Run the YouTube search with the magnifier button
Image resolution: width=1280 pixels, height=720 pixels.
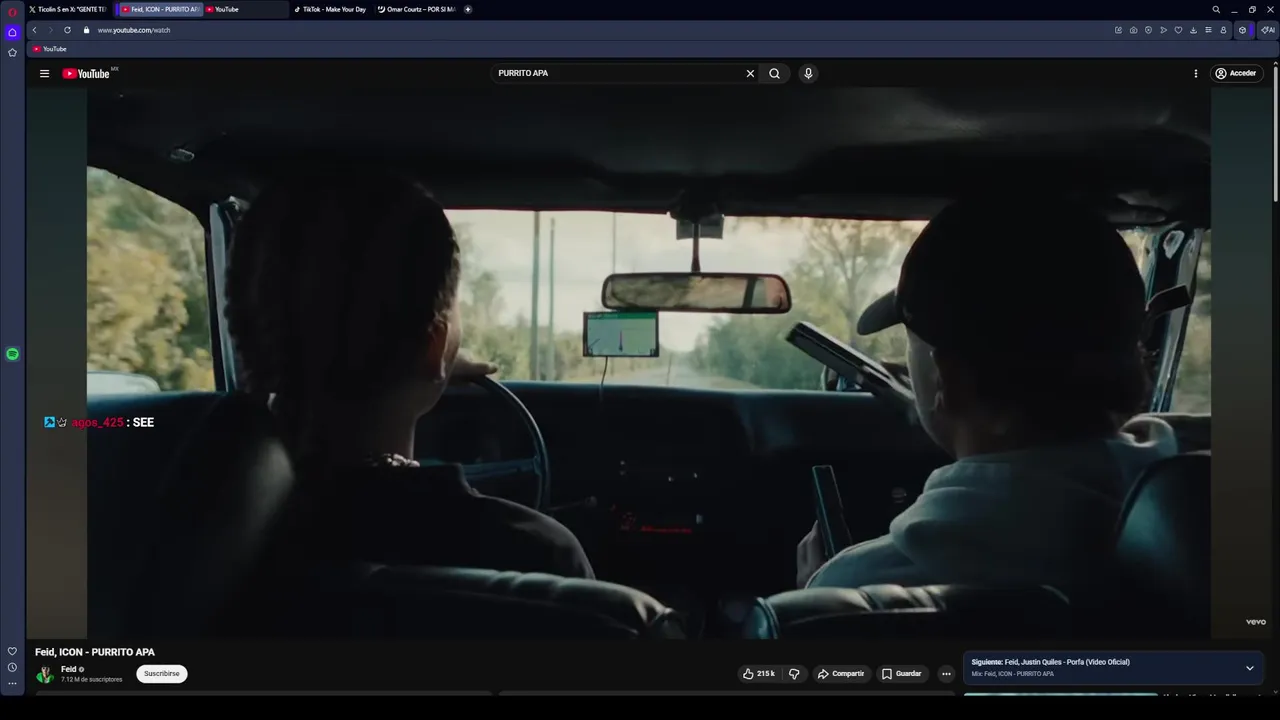[774, 73]
